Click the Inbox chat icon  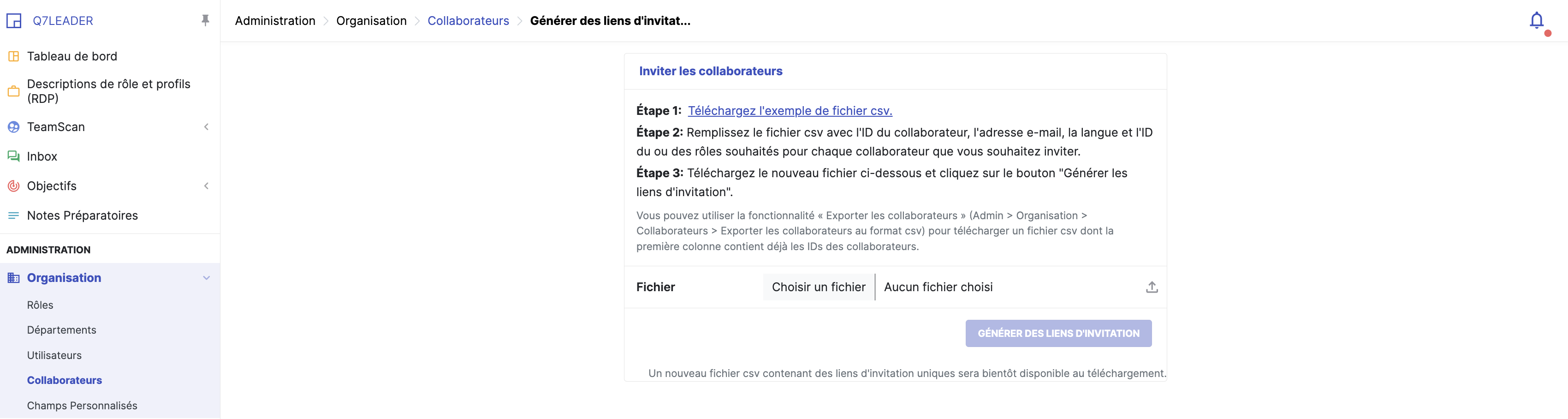coord(13,156)
